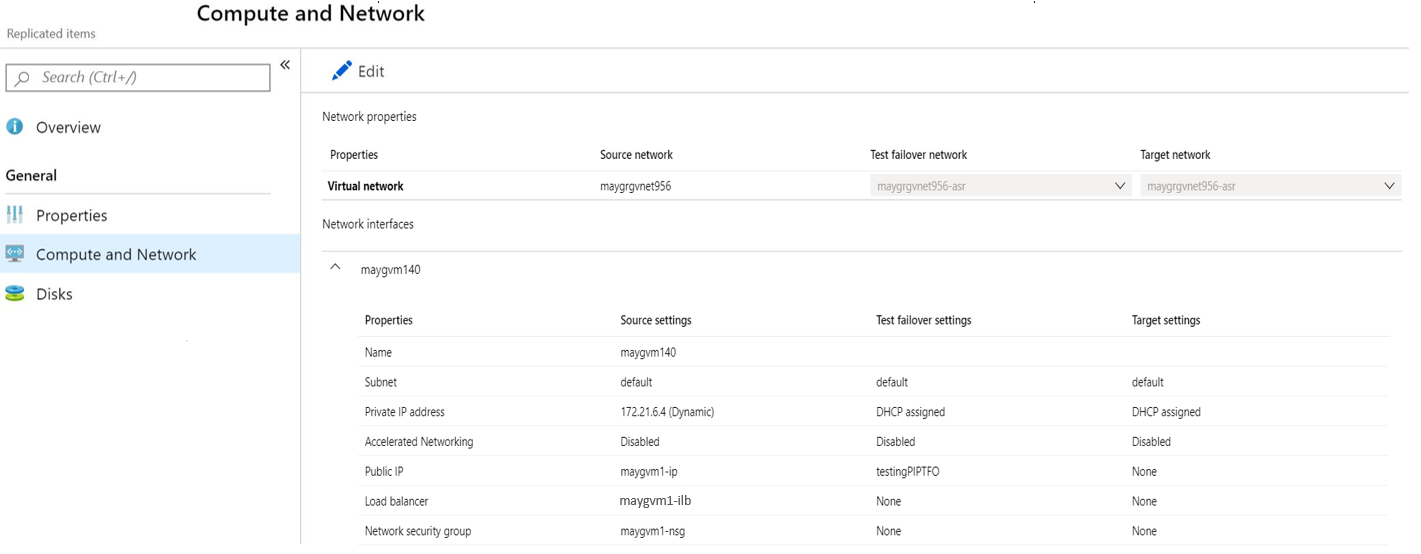
Task: Click the search magnifier icon
Action: pos(23,78)
